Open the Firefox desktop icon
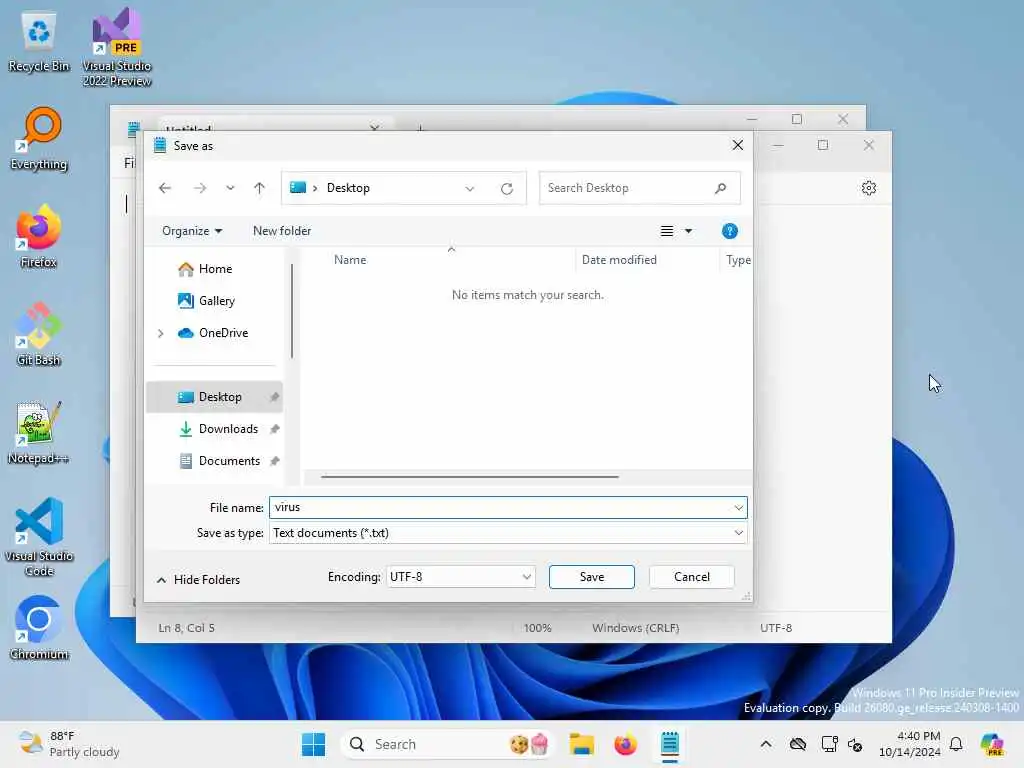1024x768 pixels. coord(39,236)
